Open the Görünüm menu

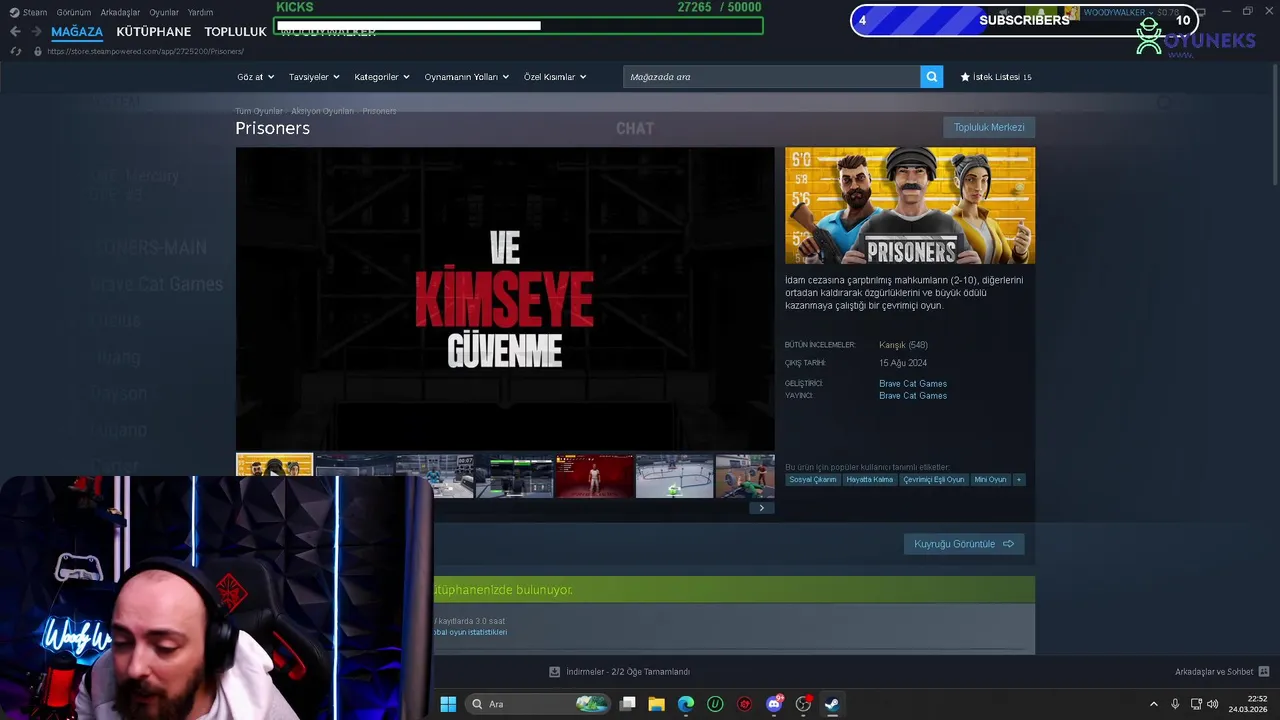click(x=74, y=12)
